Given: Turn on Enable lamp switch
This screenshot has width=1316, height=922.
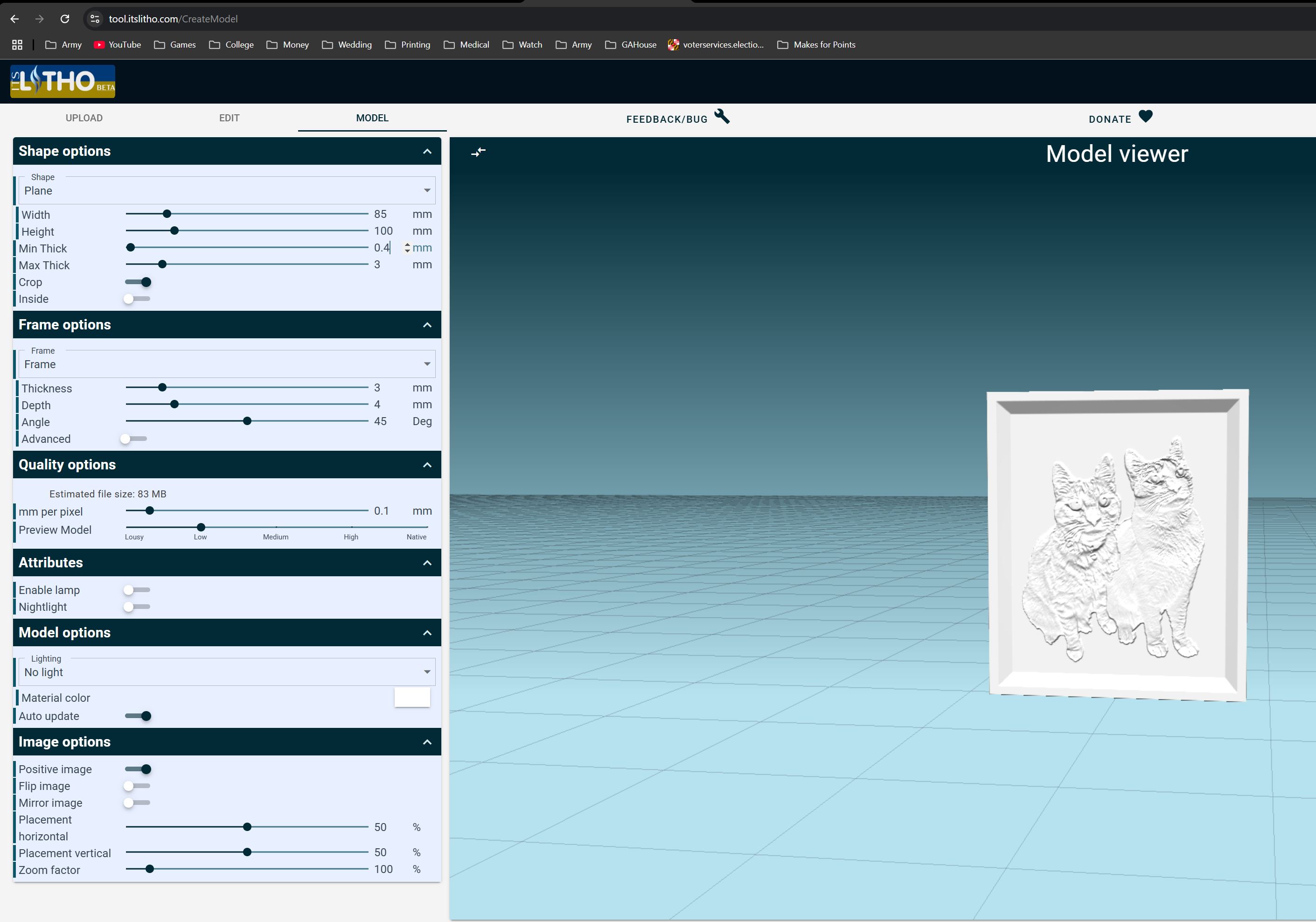Looking at the screenshot, I should coord(137,590).
